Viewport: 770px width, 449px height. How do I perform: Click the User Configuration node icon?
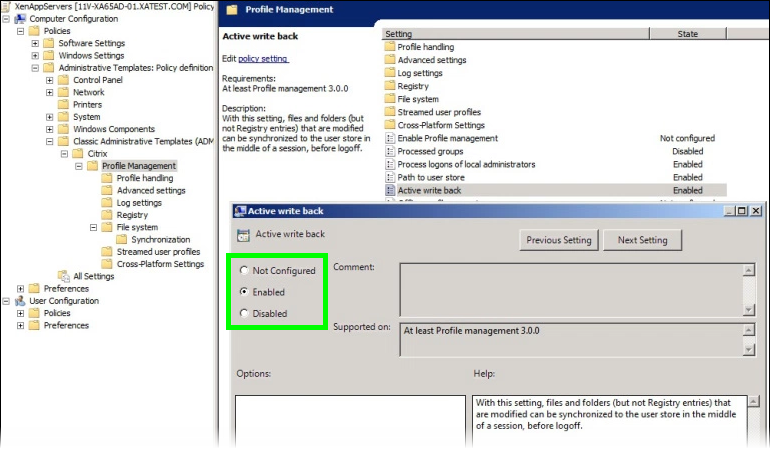[x=20, y=301]
